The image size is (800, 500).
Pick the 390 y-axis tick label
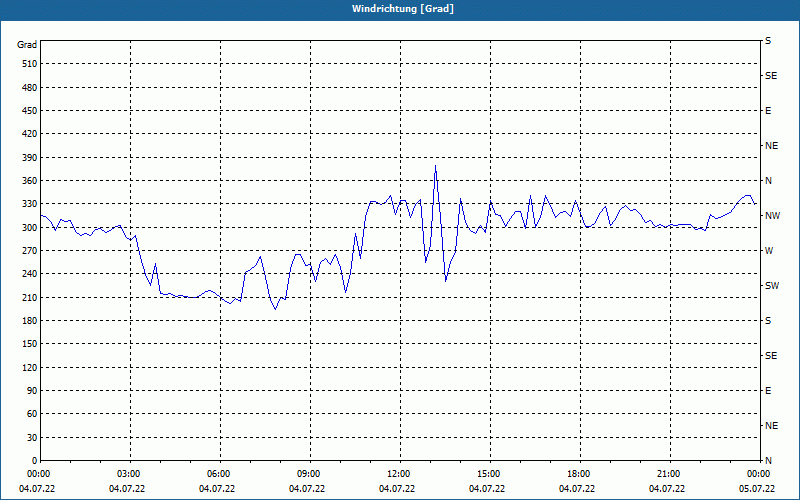[30, 158]
